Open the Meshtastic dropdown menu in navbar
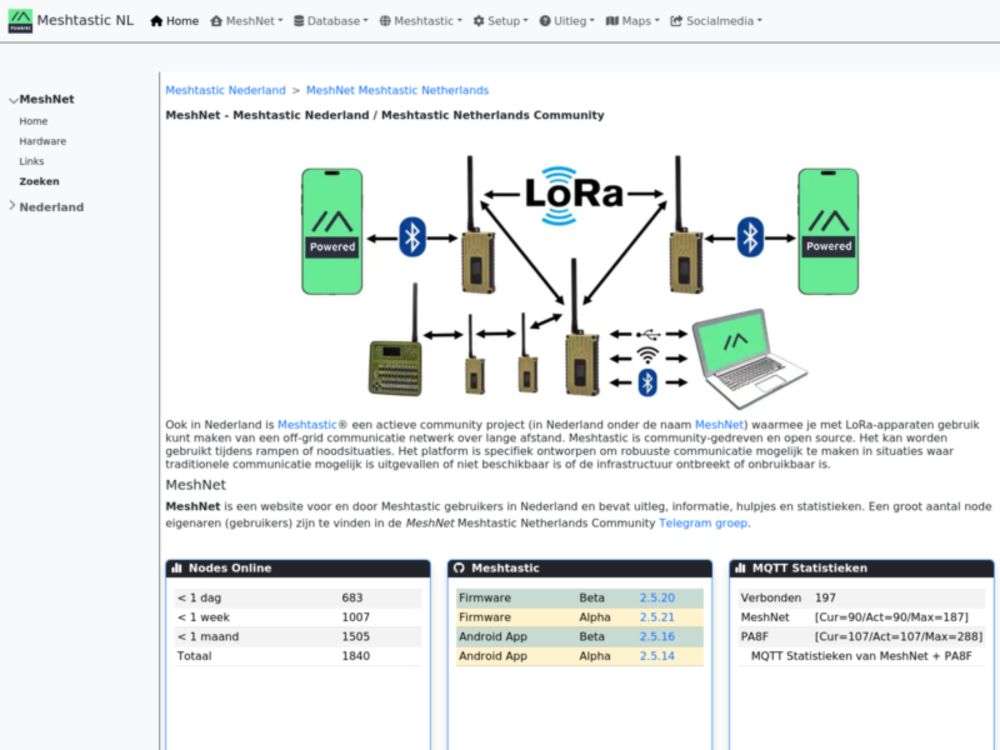The width and height of the screenshot is (1000, 750). [421, 21]
